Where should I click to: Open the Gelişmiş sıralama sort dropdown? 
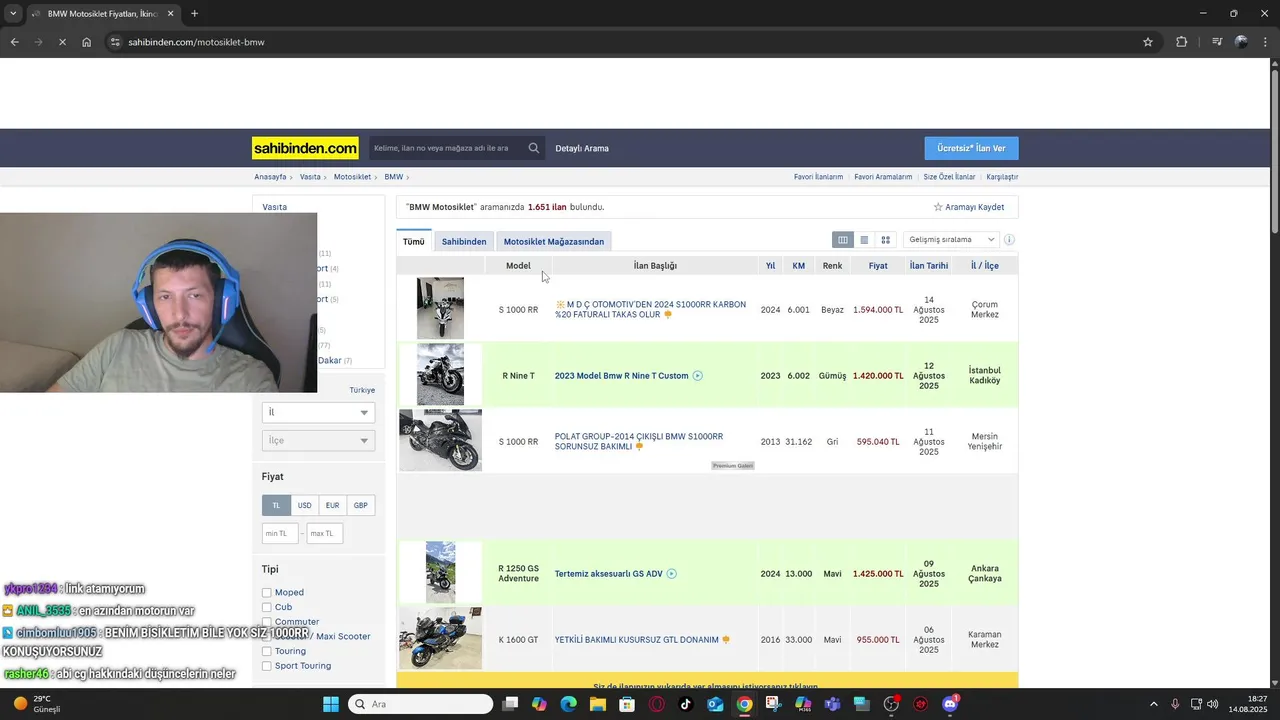(950, 240)
